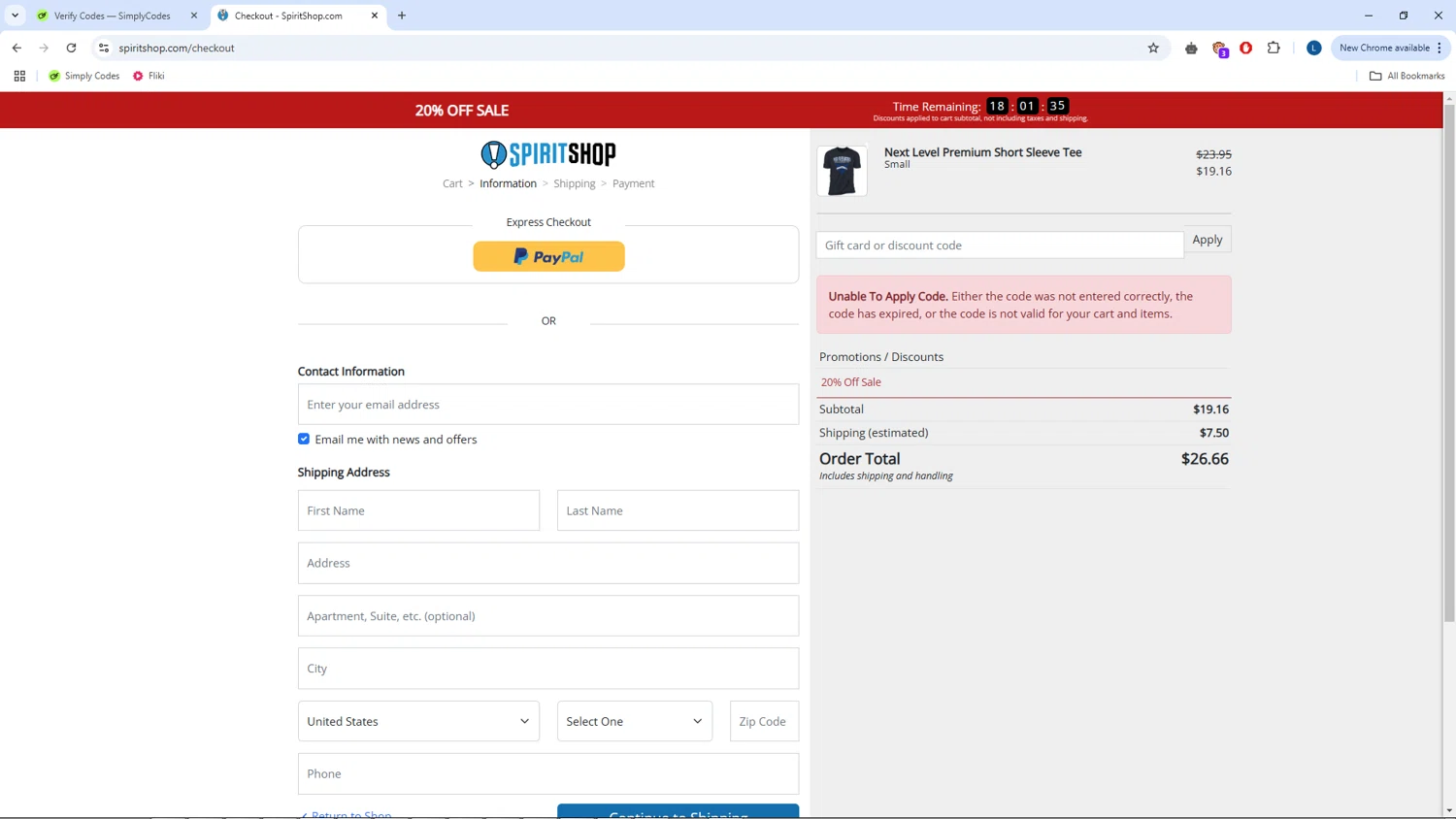Click the Phone field
The height and width of the screenshot is (819, 1456).
coord(548,774)
